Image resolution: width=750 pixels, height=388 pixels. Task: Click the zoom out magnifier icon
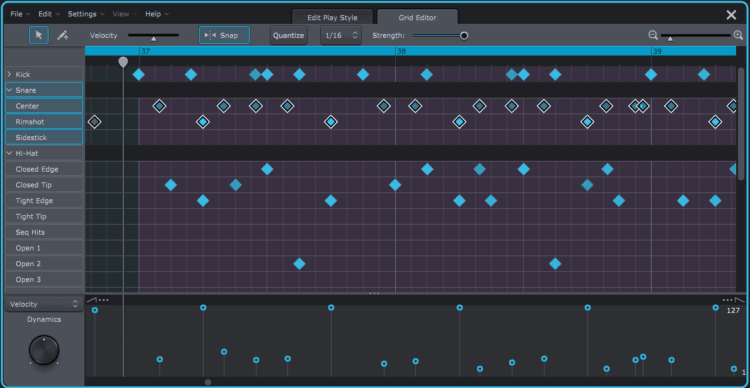click(653, 35)
